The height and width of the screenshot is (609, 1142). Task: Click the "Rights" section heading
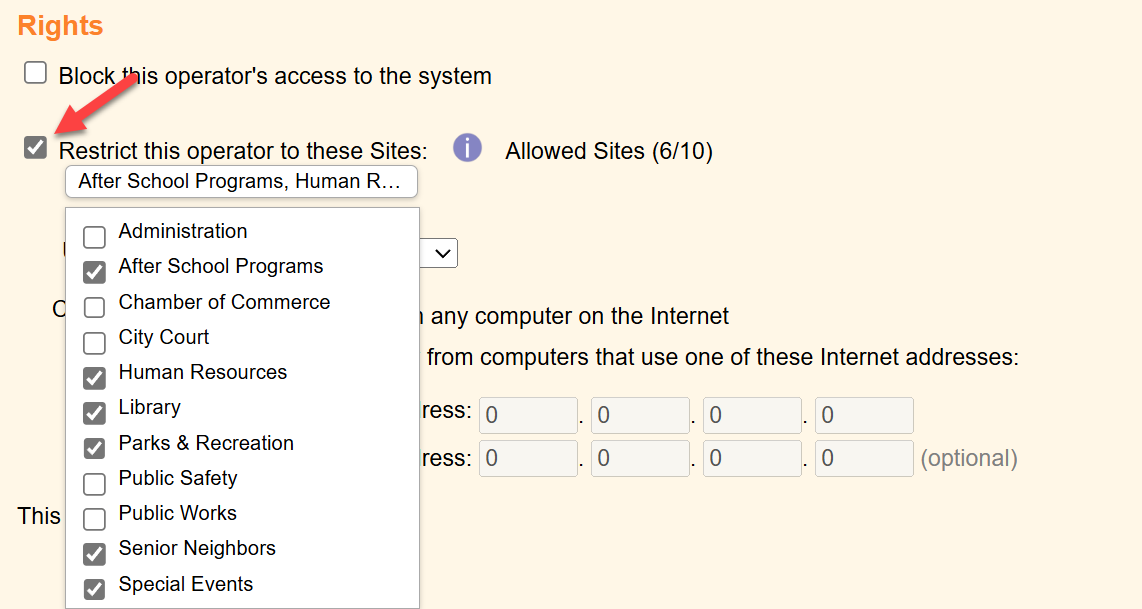59,25
